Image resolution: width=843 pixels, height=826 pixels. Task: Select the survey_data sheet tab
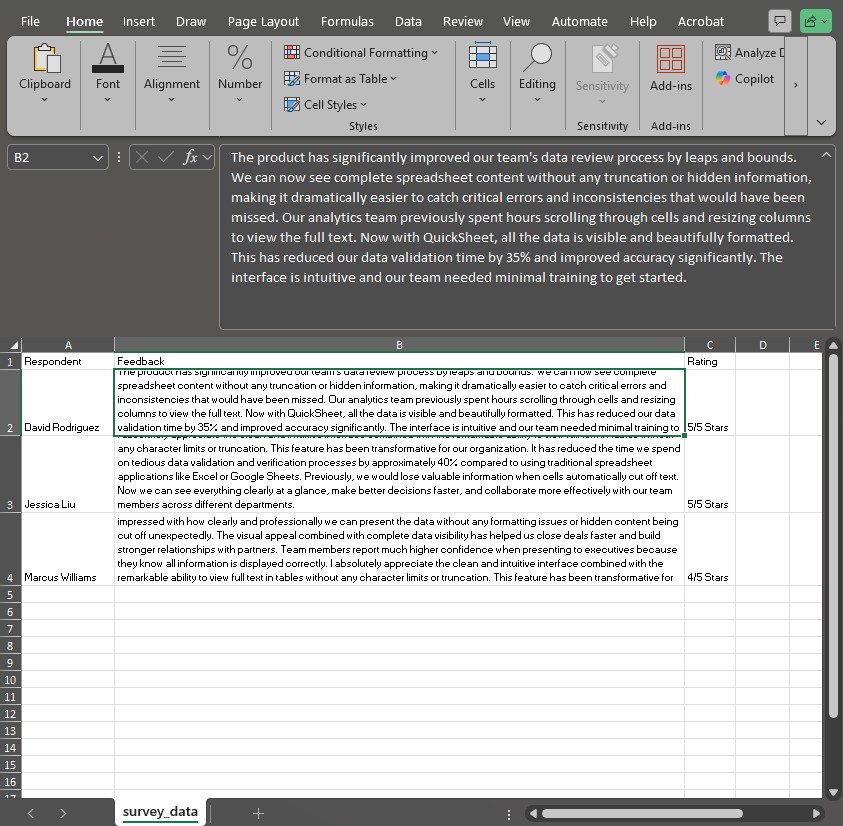click(159, 812)
